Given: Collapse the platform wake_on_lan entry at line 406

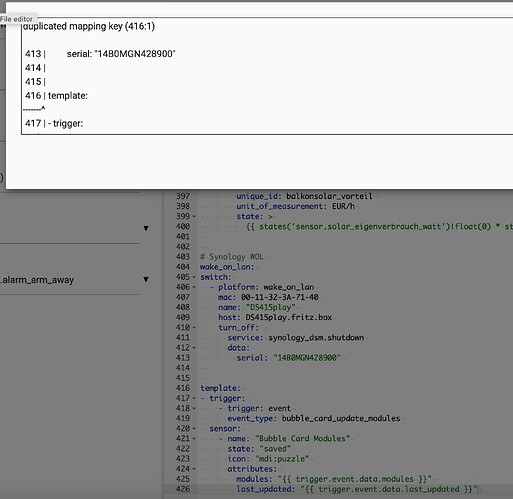Looking at the screenshot, I should (x=194, y=287).
